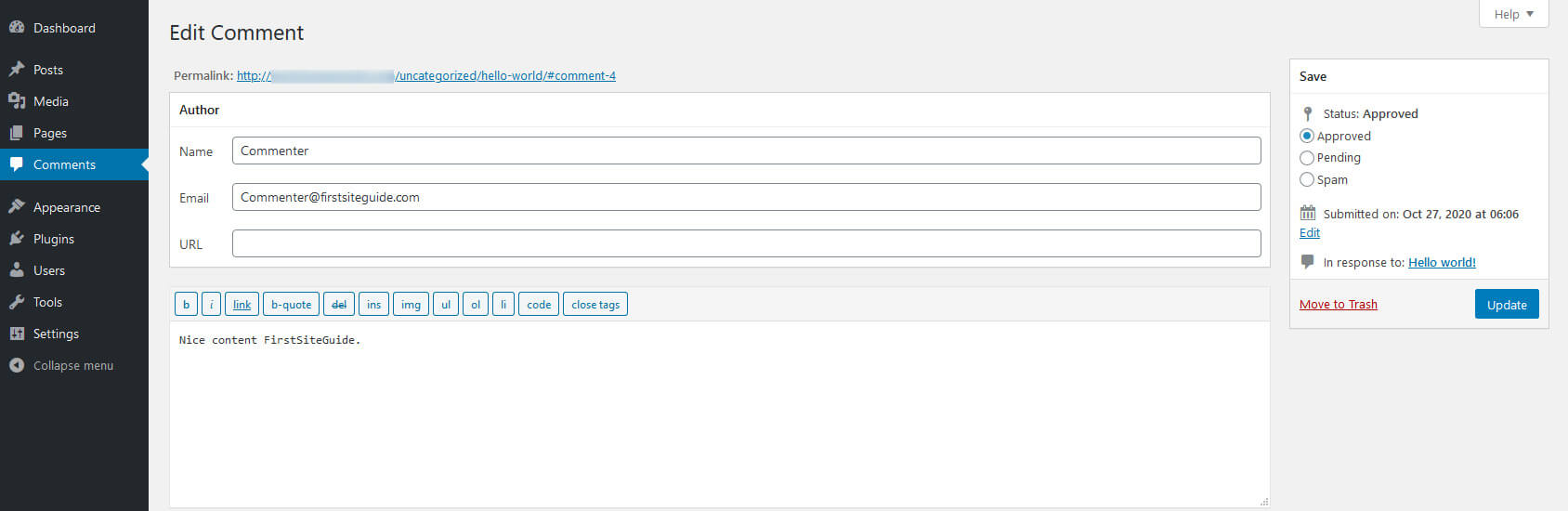
Task: Apply bold with the b quicktag
Action: click(x=186, y=304)
